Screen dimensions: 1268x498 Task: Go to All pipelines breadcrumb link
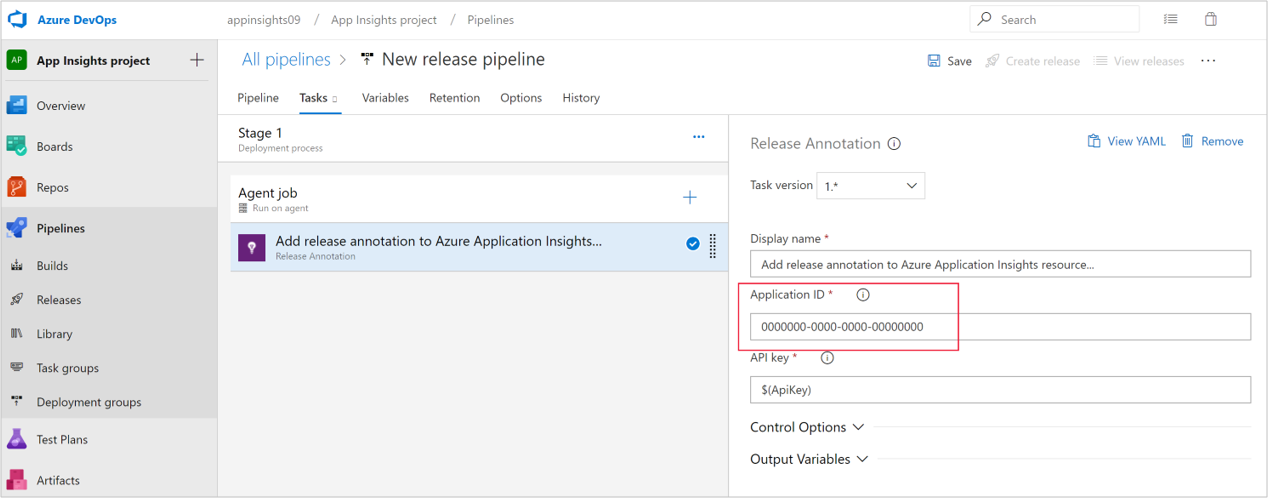[286, 60]
